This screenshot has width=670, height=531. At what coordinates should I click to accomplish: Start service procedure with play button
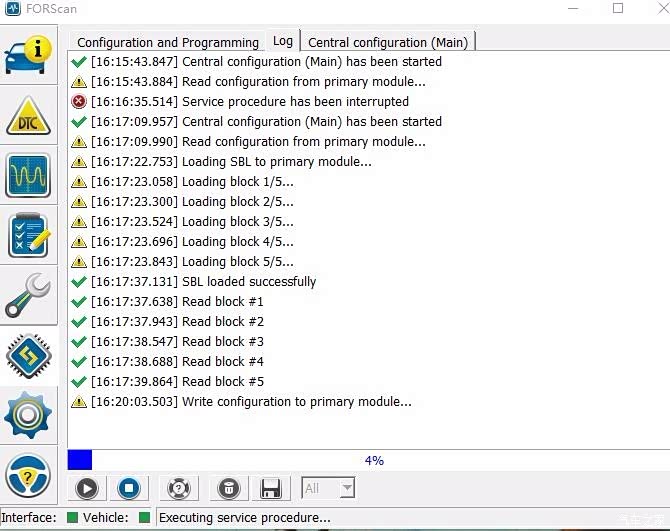[87, 488]
